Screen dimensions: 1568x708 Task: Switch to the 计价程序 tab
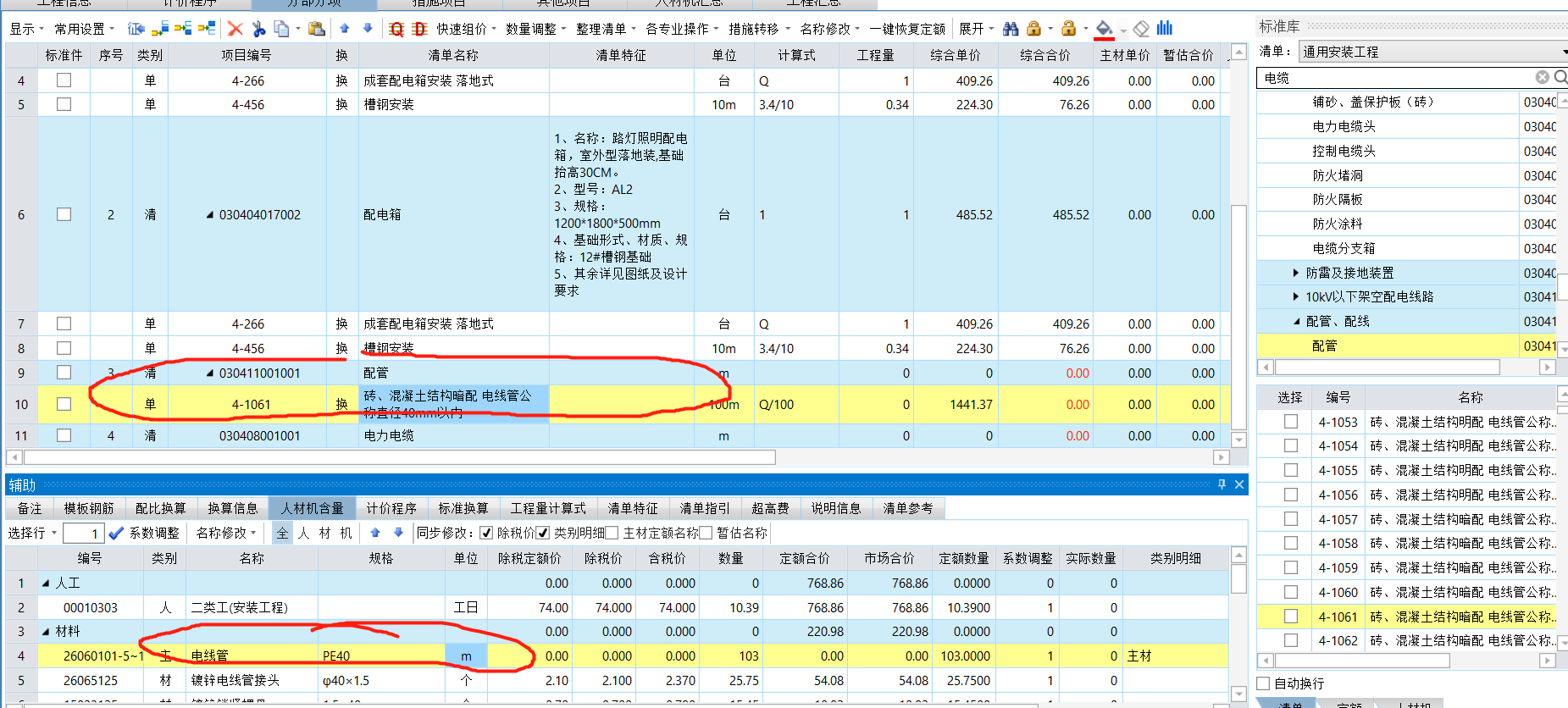coord(391,508)
